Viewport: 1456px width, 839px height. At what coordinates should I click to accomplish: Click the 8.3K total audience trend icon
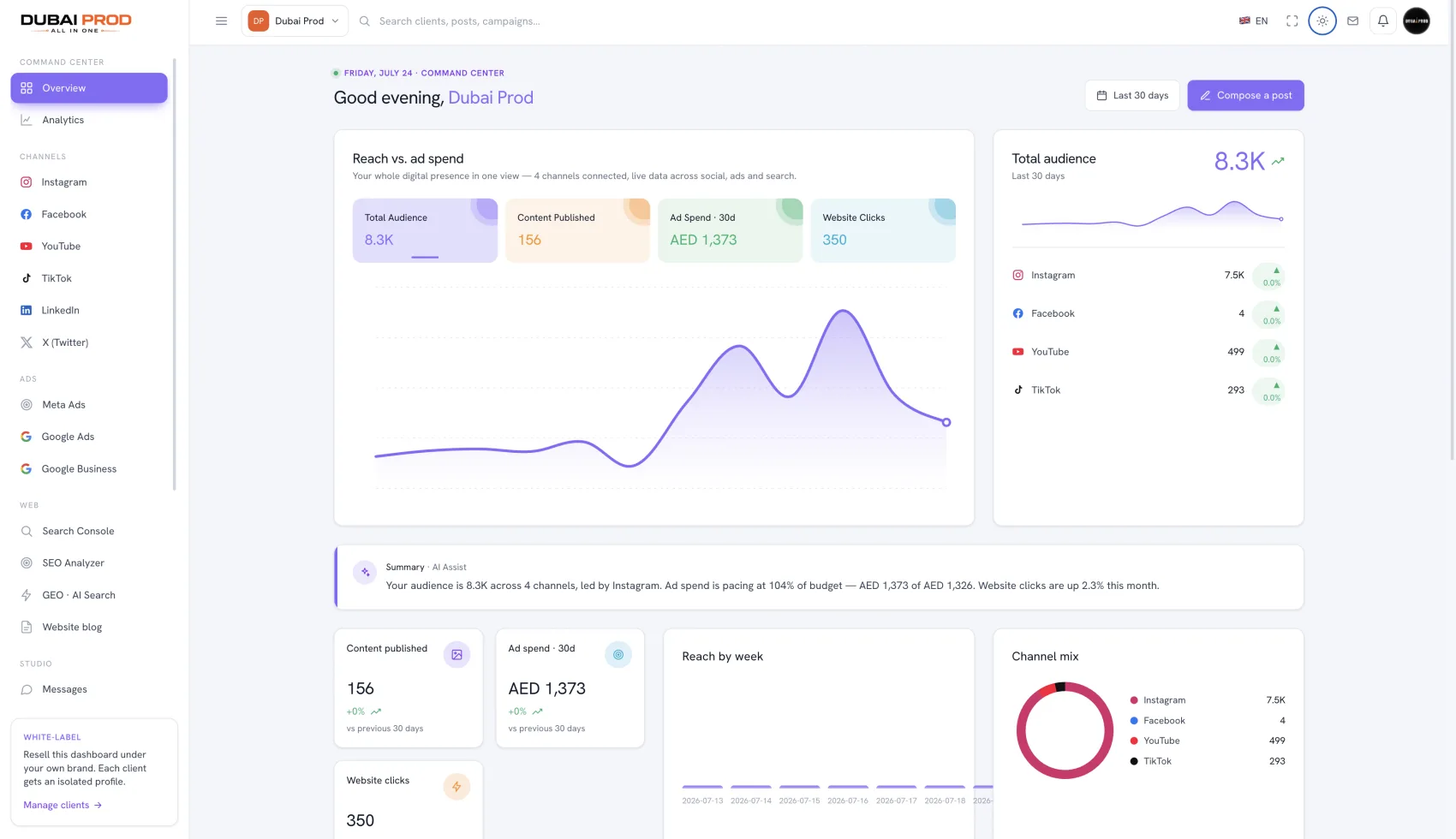pos(1278,161)
